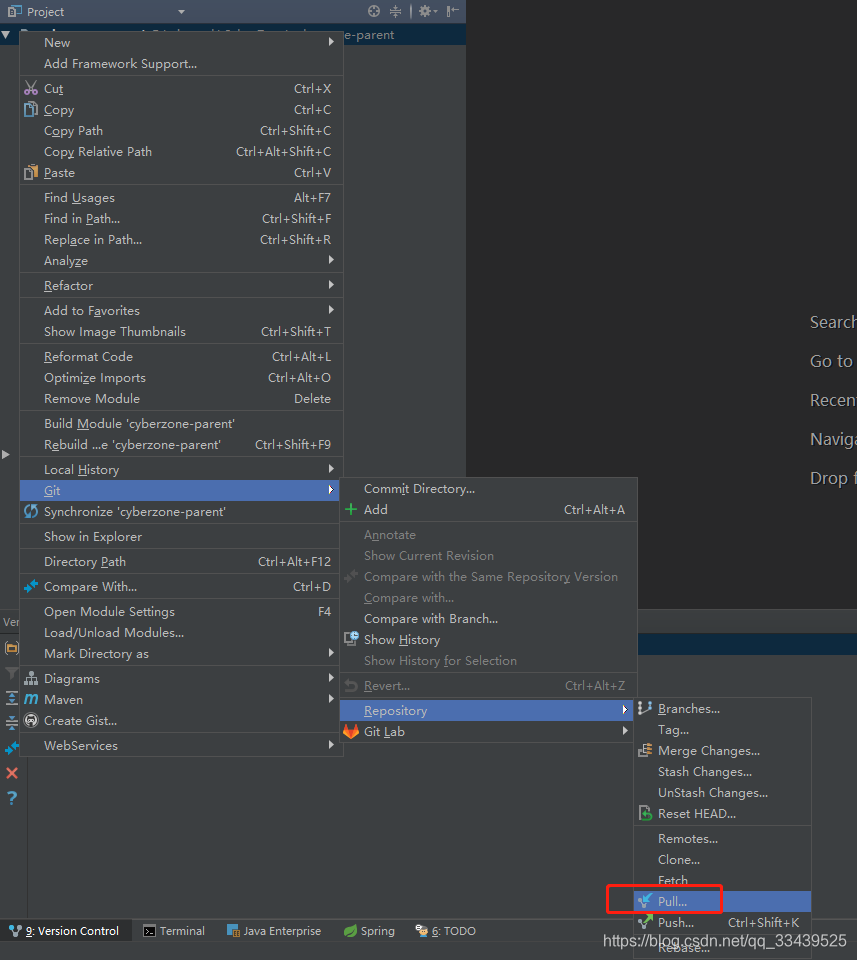Viewport: 857px width, 960px height.
Task: Select Load/Unload Modules... entry
Action: tap(181, 632)
